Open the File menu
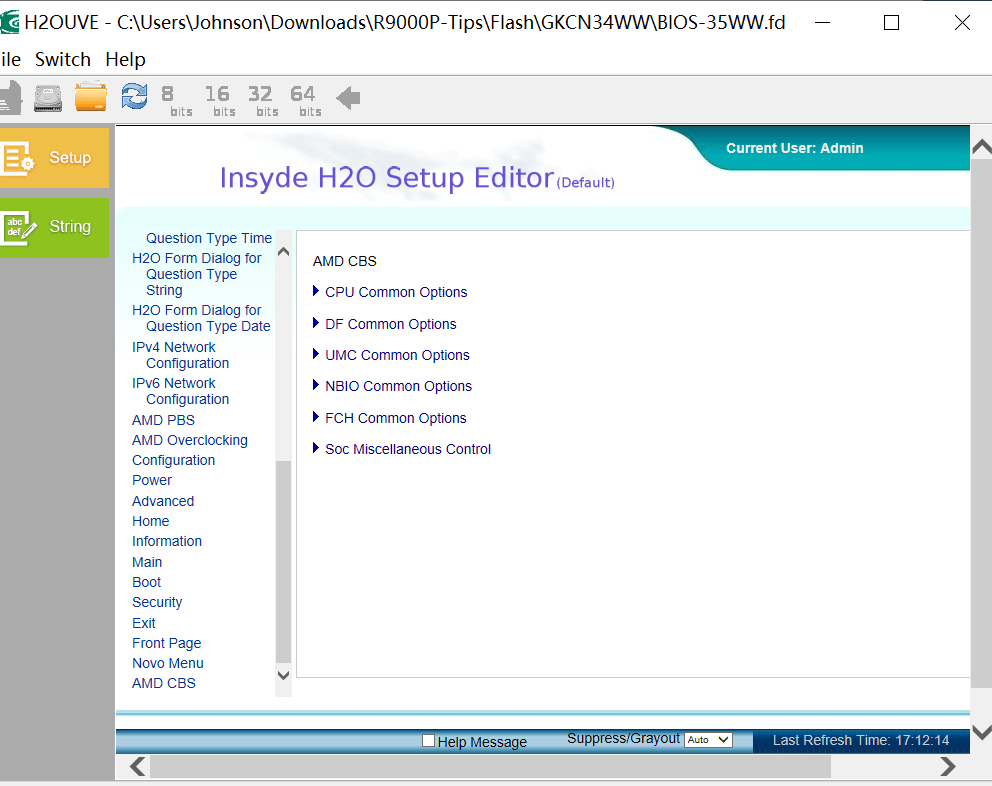 point(11,59)
